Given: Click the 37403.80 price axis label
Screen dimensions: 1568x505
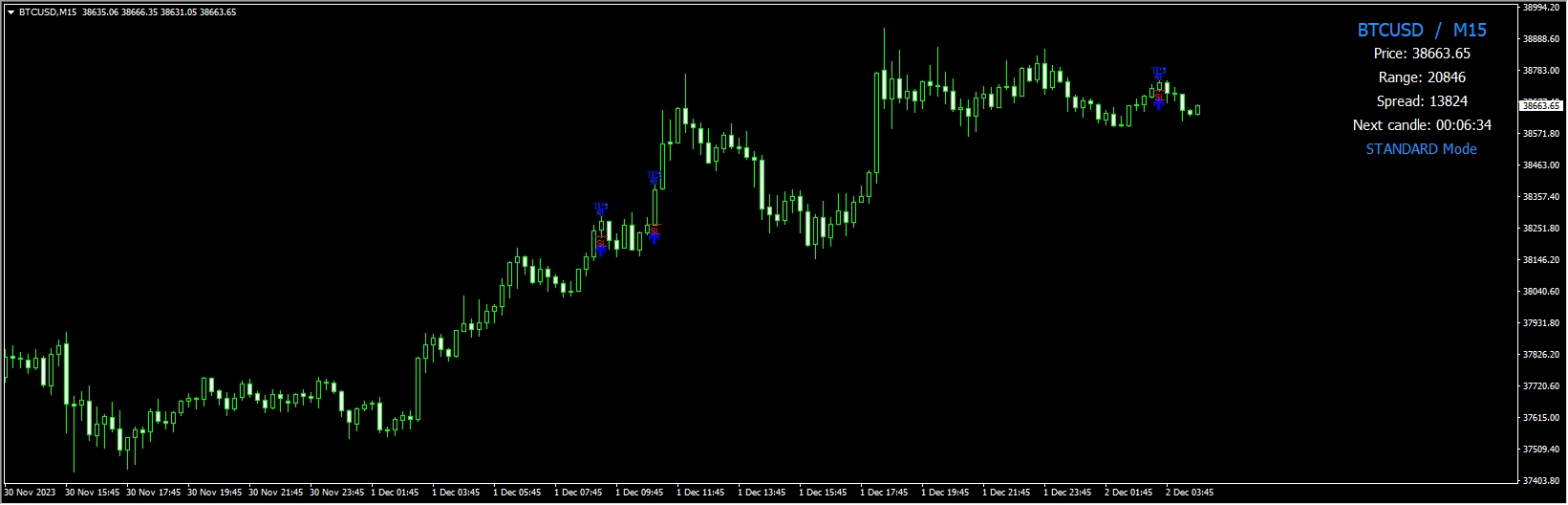Looking at the screenshot, I should [x=1540, y=481].
